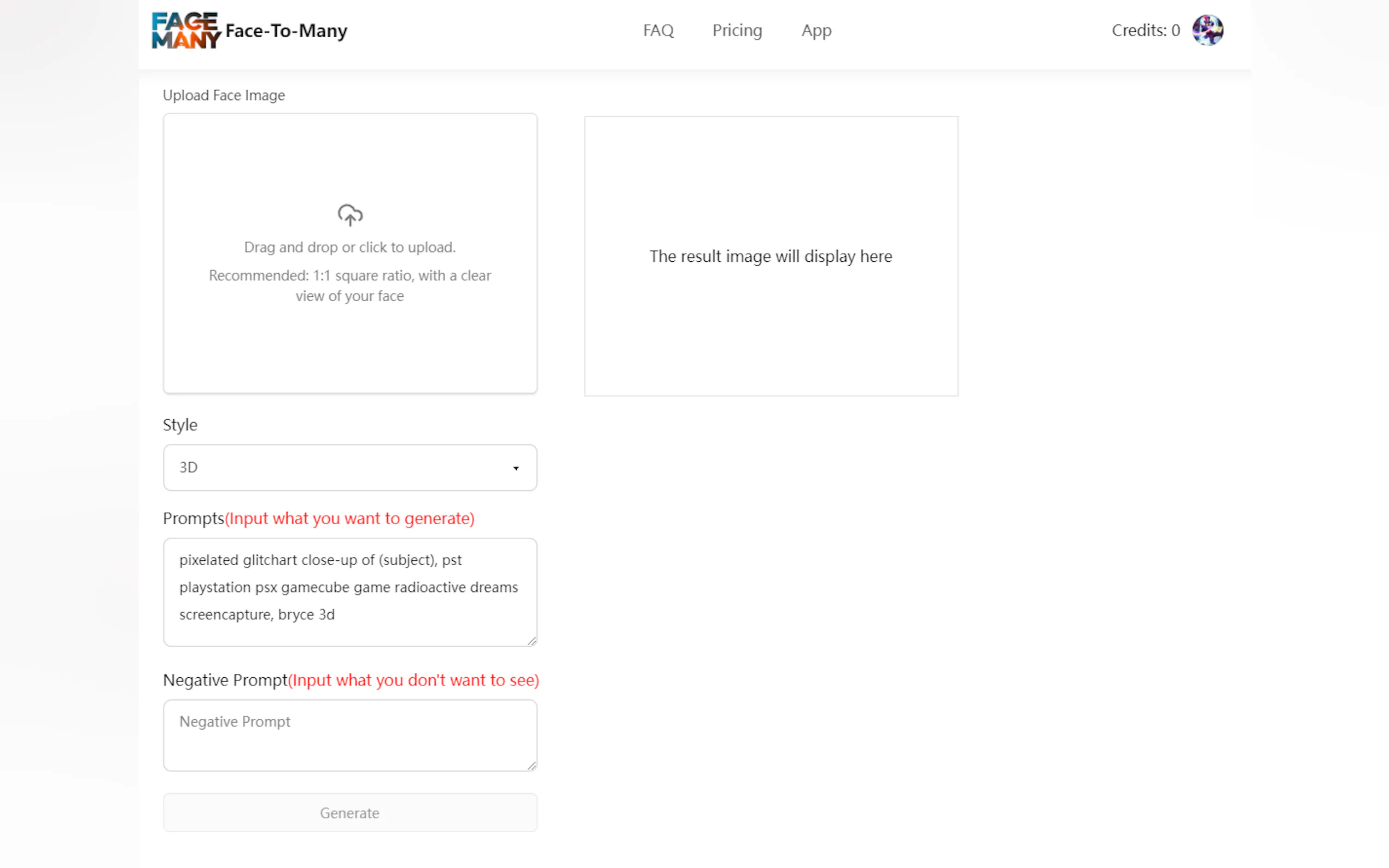The width and height of the screenshot is (1389, 868).
Task: Click the Face Many logo icon
Action: coord(185,31)
